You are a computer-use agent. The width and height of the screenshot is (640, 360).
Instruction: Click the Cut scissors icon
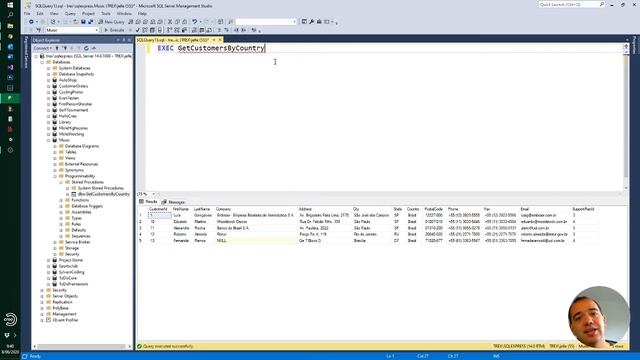[170, 22]
